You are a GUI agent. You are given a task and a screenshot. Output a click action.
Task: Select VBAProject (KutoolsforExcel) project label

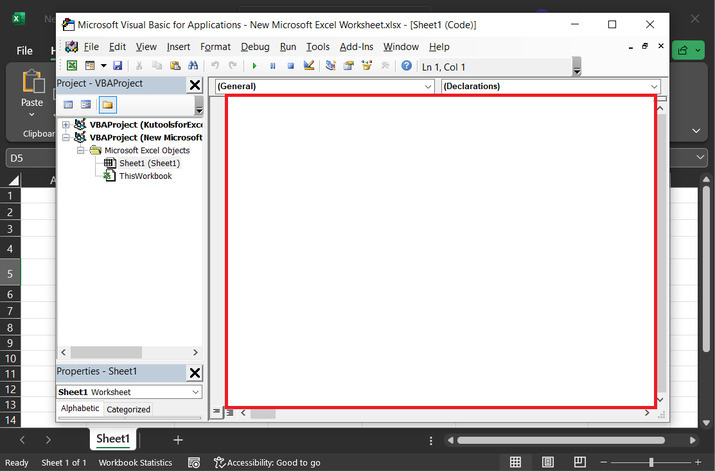146,124
